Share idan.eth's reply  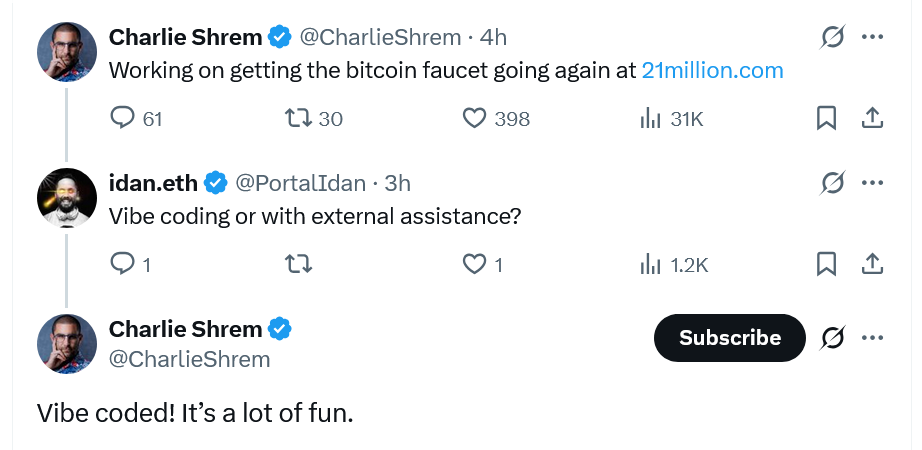pos(872,264)
